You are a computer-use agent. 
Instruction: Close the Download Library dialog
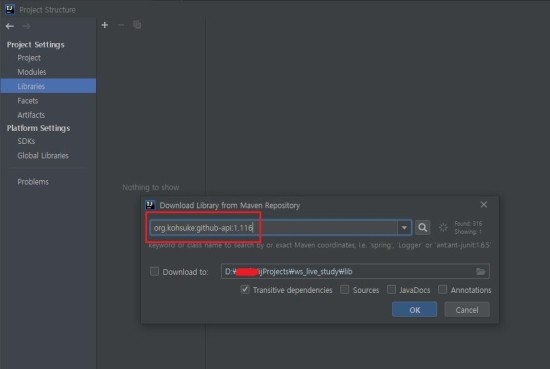tap(484, 204)
